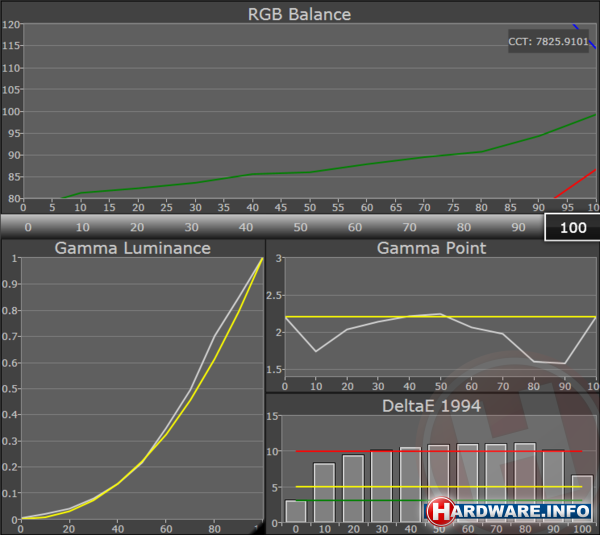
Task: Select the 80 grayscale level button
Action: (464, 227)
